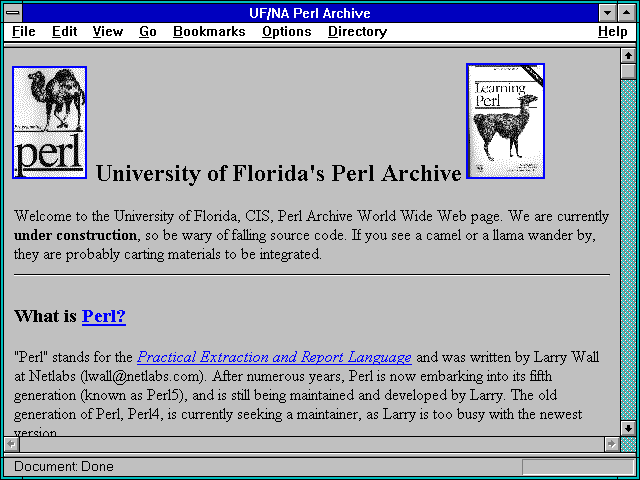Open the window control menu box
The width and height of the screenshot is (640, 480).
click(13, 13)
